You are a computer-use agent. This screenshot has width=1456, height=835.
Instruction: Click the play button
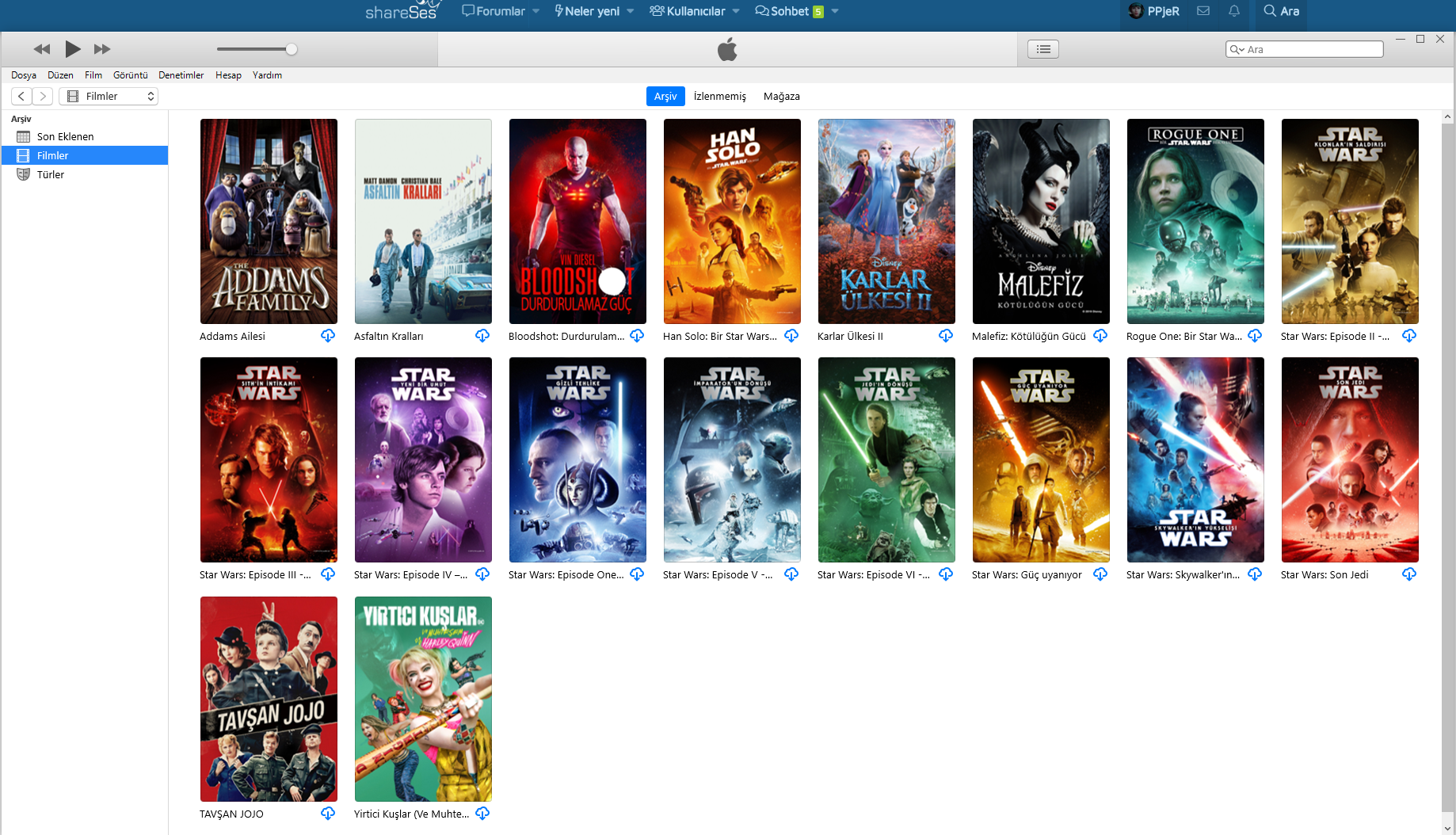pos(72,49)
